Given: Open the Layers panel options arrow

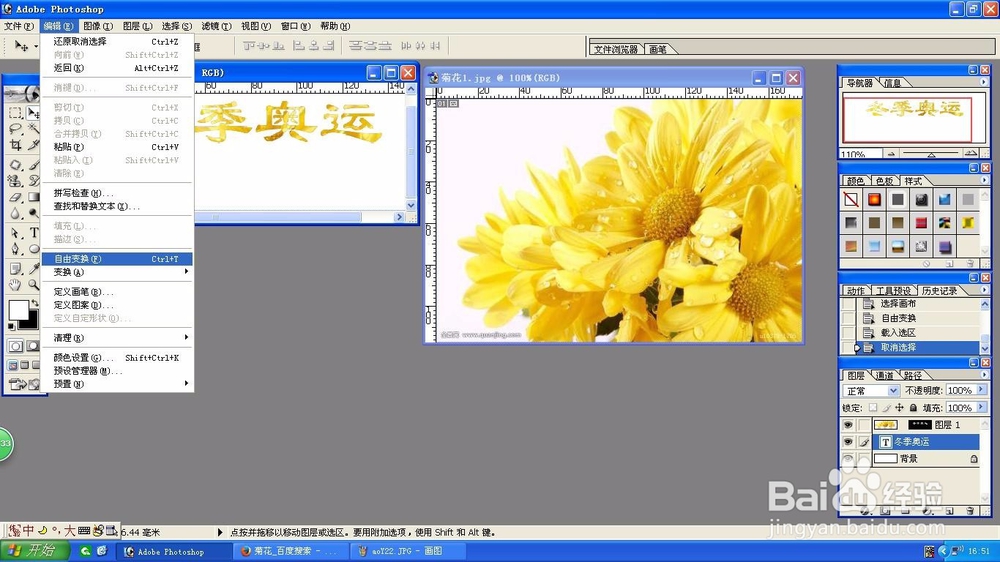Looking at the screenshot, I should point(984,374).
